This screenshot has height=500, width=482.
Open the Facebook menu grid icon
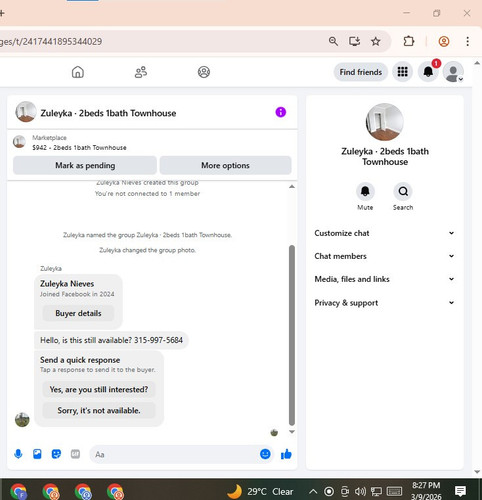point(402,72)
